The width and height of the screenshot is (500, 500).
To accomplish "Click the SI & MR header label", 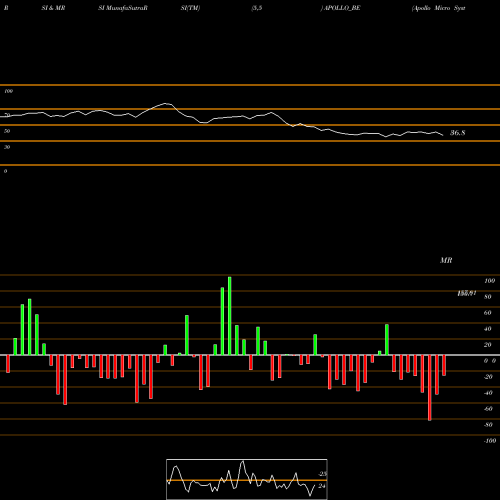I will pyautogui.click(x=53, y=8).
